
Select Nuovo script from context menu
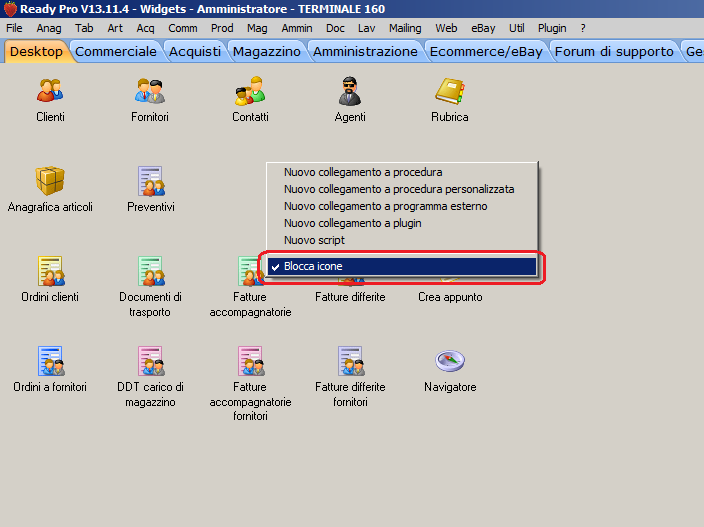[402, 240]
